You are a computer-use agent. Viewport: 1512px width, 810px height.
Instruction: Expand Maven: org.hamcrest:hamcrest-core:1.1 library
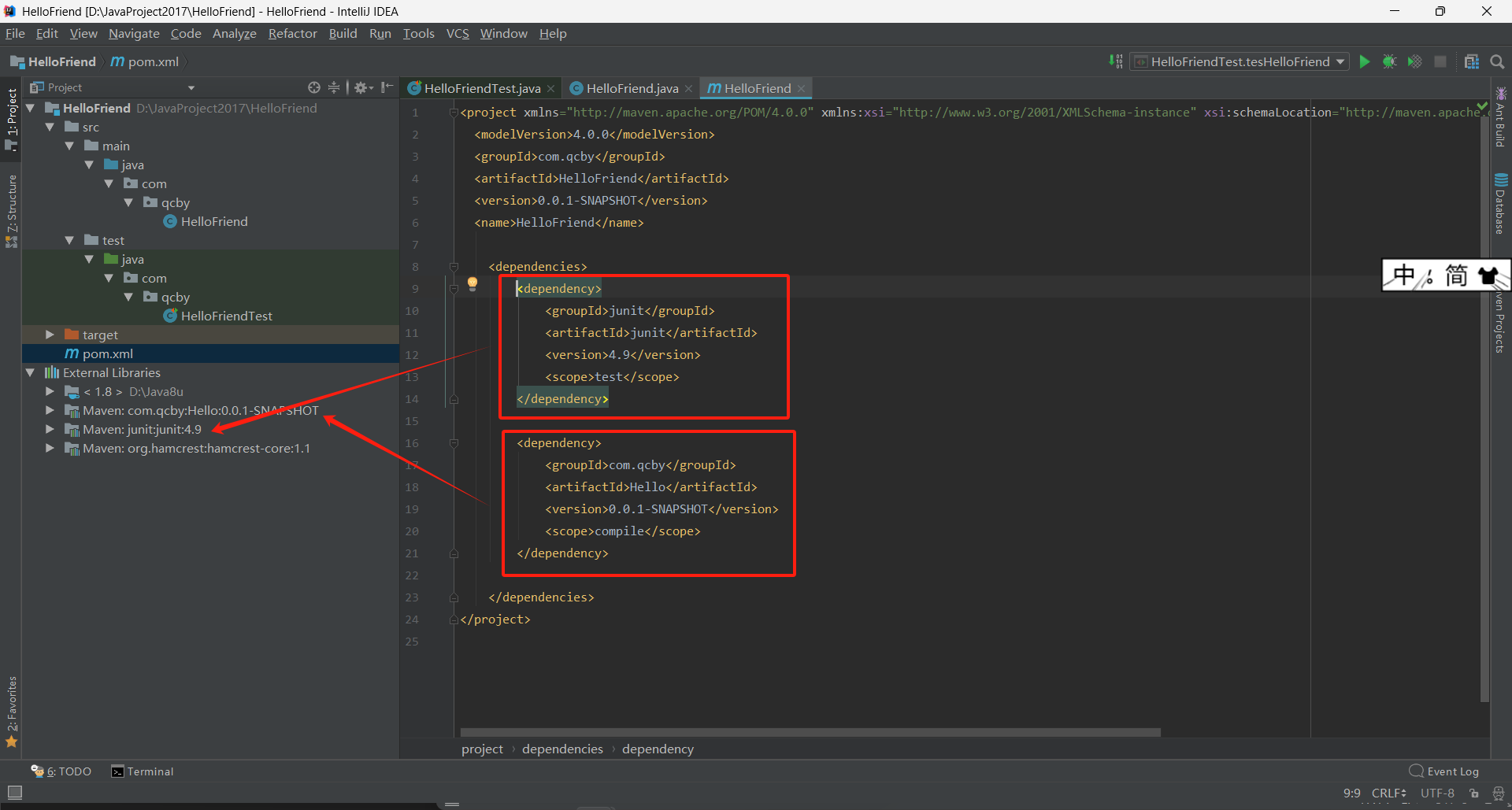[50, 448]
